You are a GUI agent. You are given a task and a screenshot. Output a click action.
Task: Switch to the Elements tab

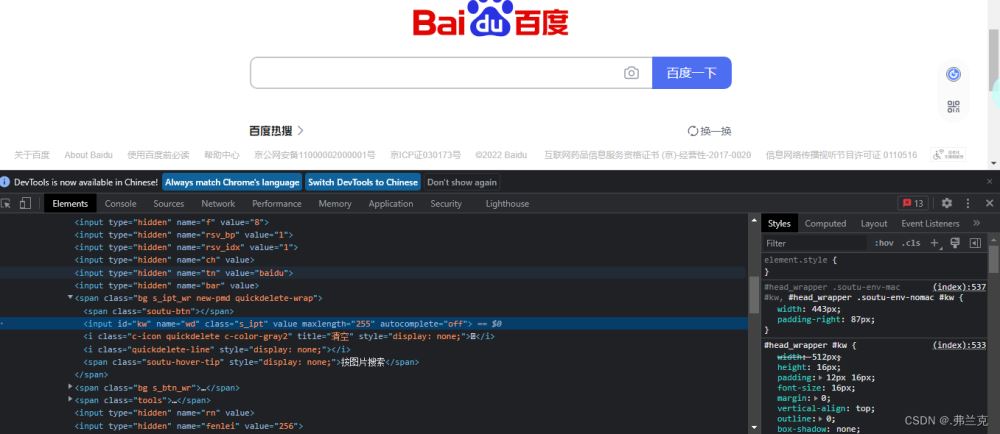tap(70, 203)
